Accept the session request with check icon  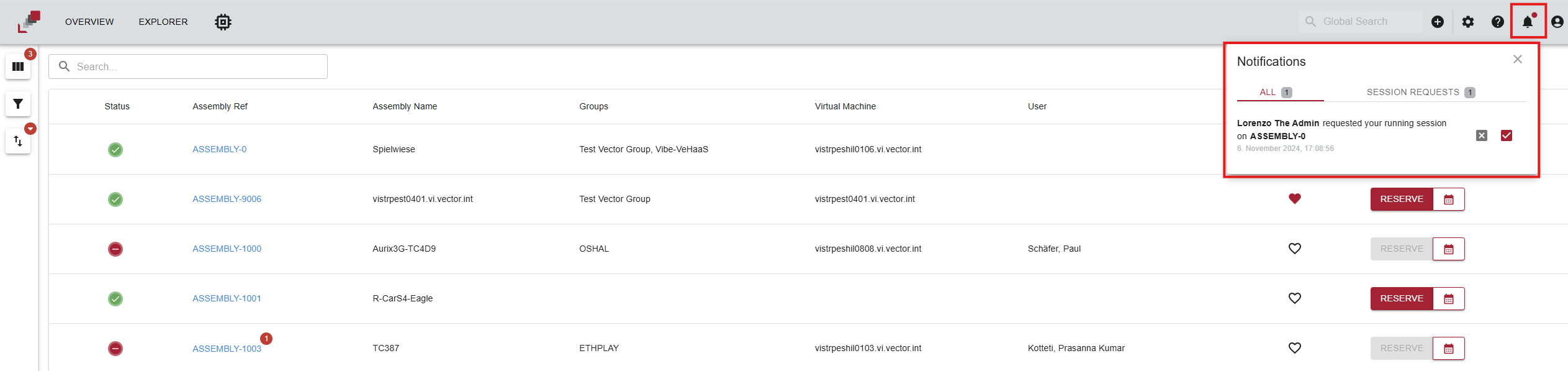point(1507,135)
